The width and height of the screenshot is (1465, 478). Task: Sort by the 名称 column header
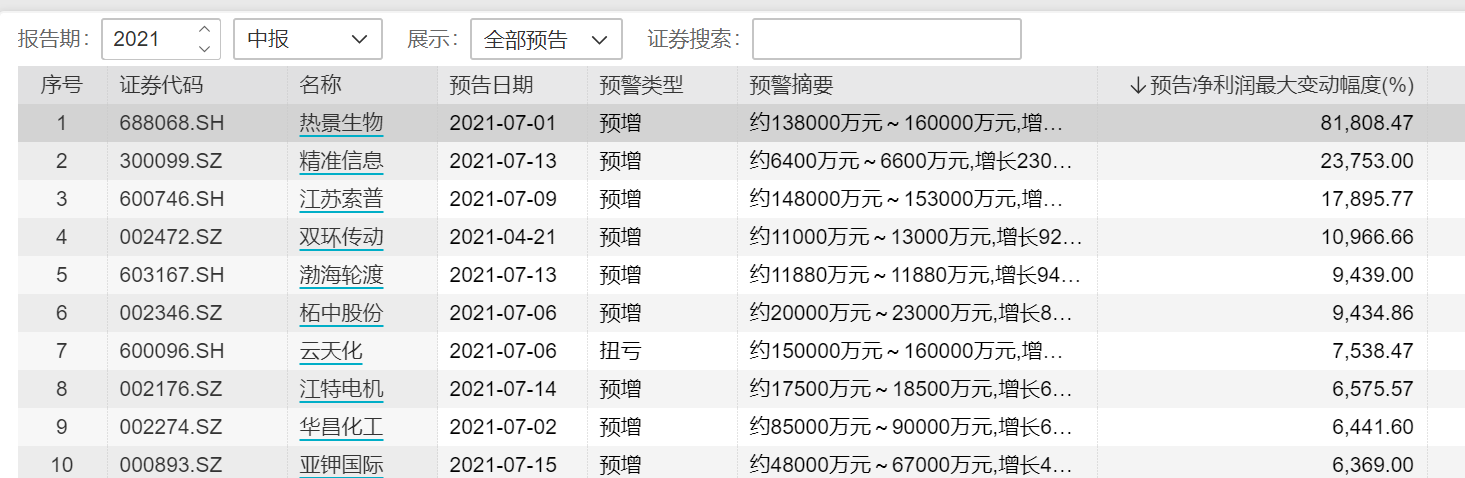(x=362, y=85)
